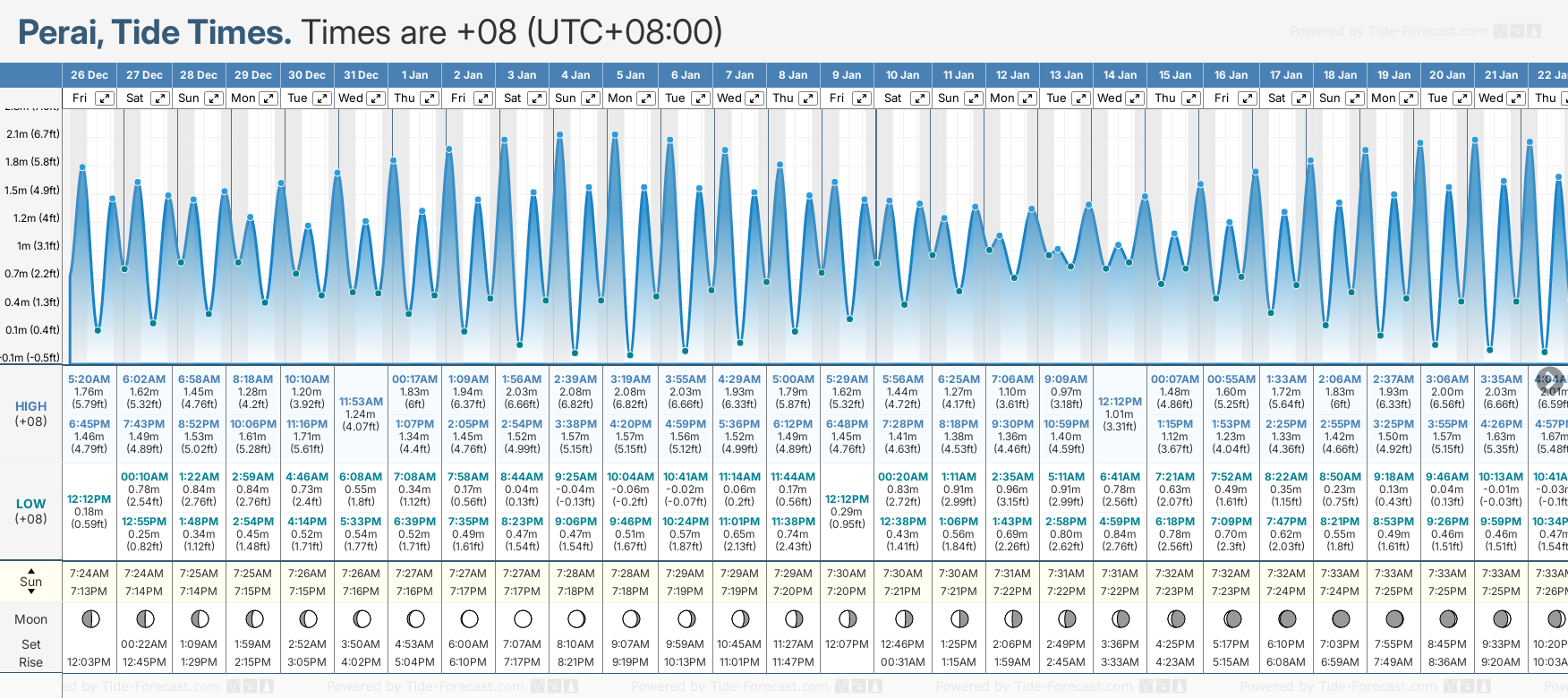Select the 31 Dec date header
Viewport: 1568px width, 698px height.
tap(361, 75)
